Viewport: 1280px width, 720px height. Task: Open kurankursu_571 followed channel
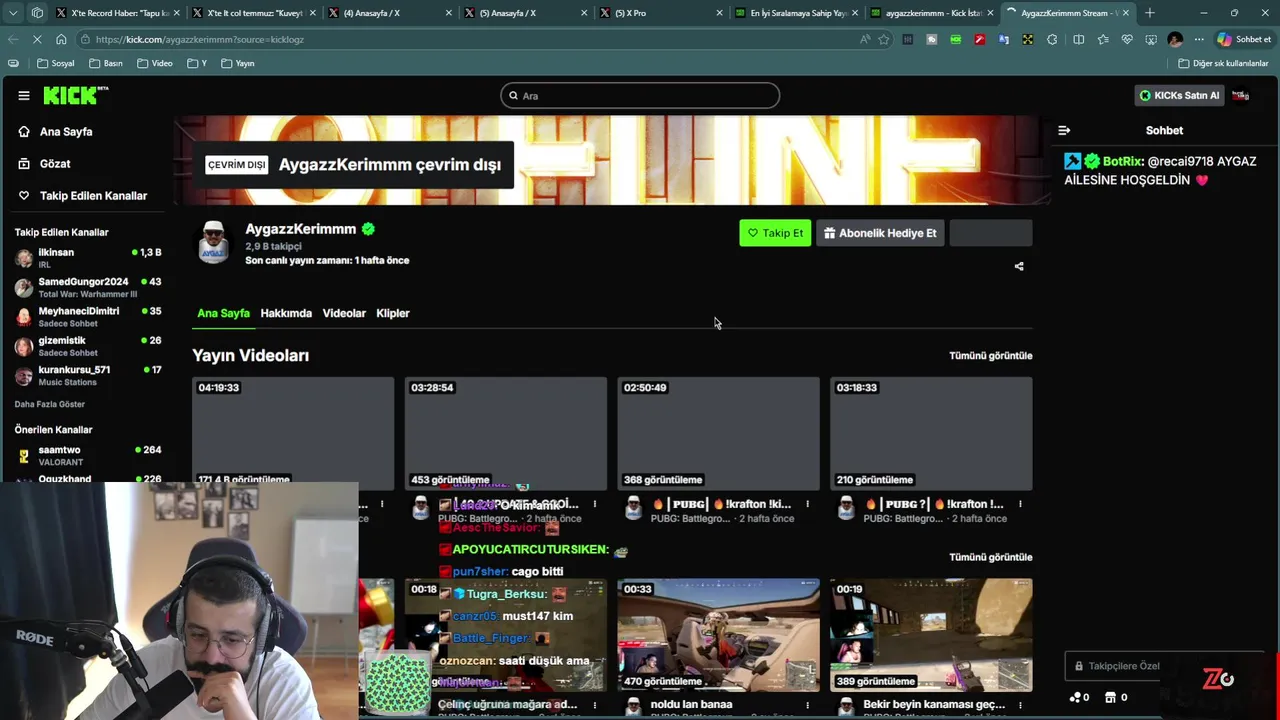coord(88,375)
